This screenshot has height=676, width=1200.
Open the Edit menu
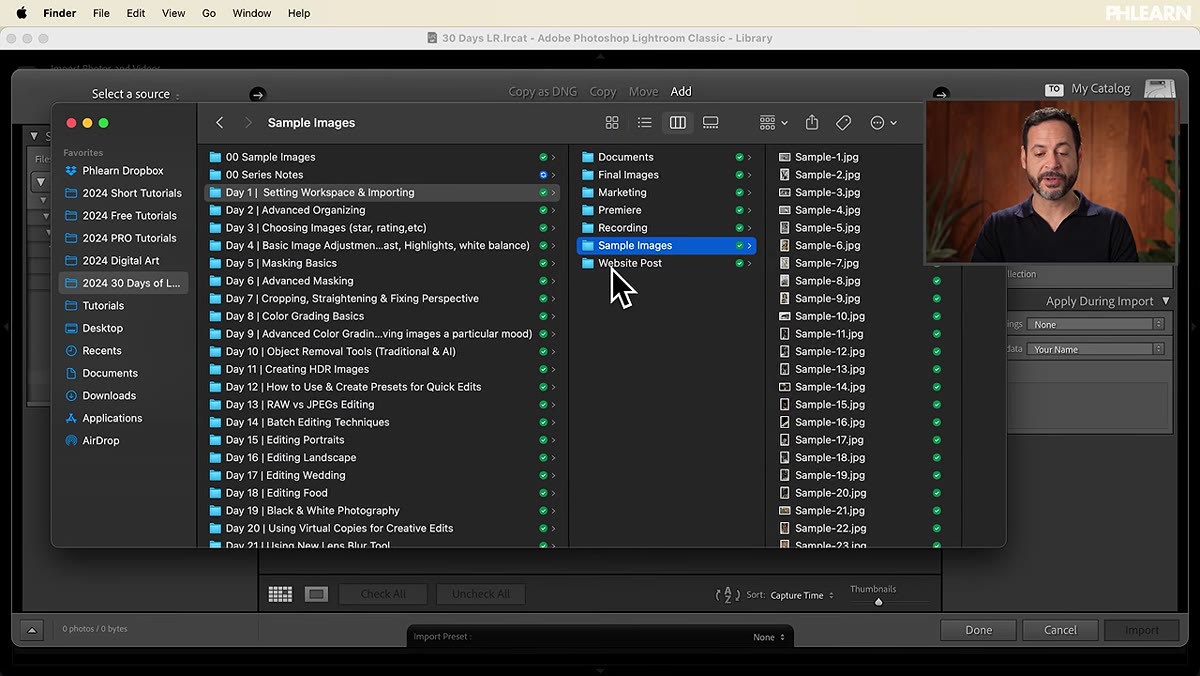pos(136,13)
